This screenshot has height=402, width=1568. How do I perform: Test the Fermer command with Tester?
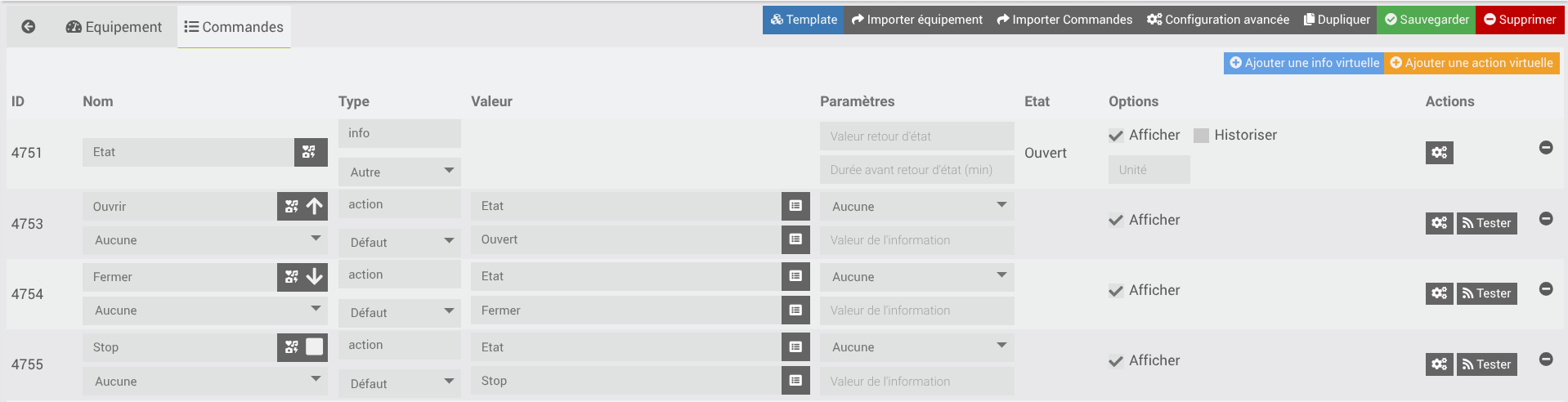pyautogui.click(x=1486, y=293)
